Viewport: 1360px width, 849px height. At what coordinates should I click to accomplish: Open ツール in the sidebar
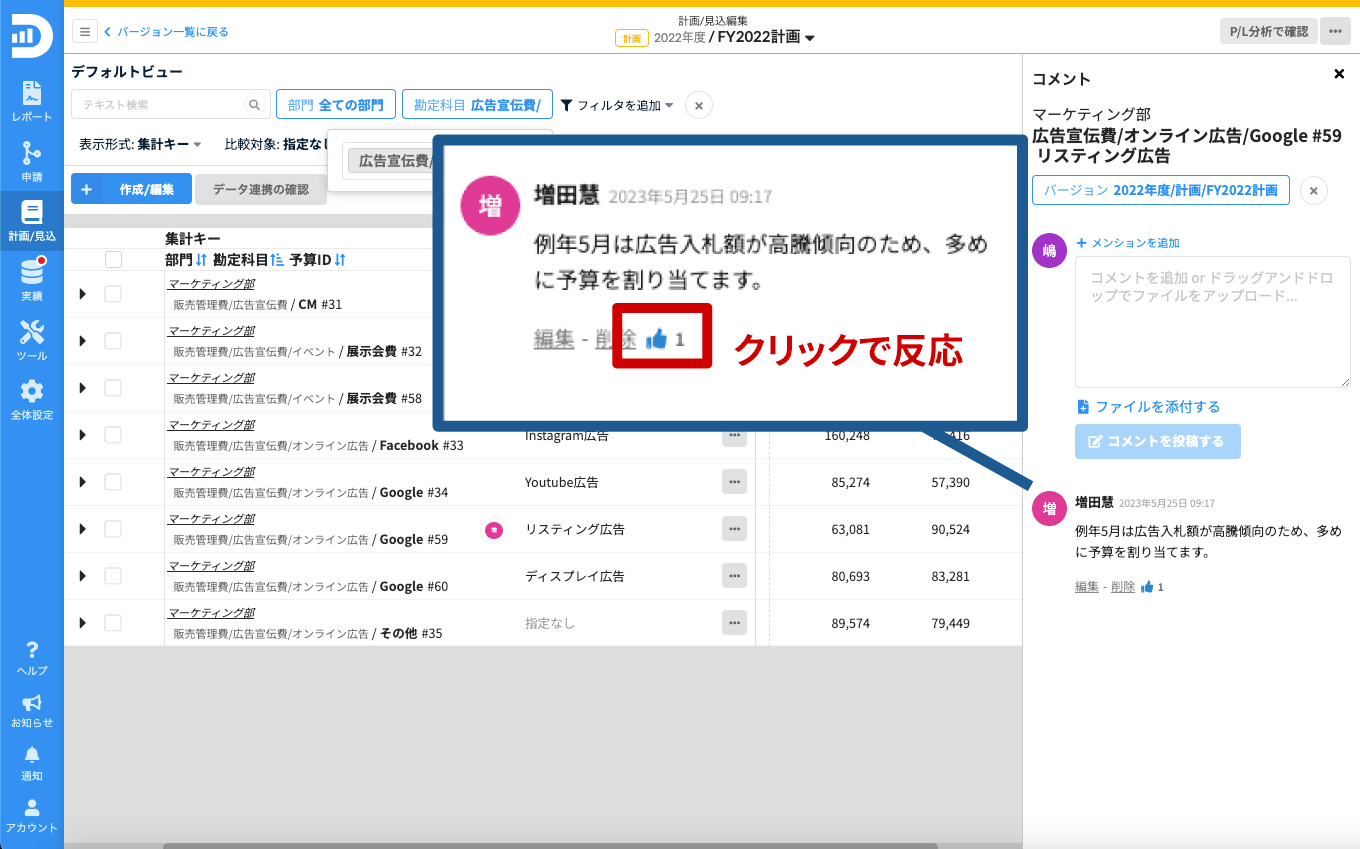32,340
